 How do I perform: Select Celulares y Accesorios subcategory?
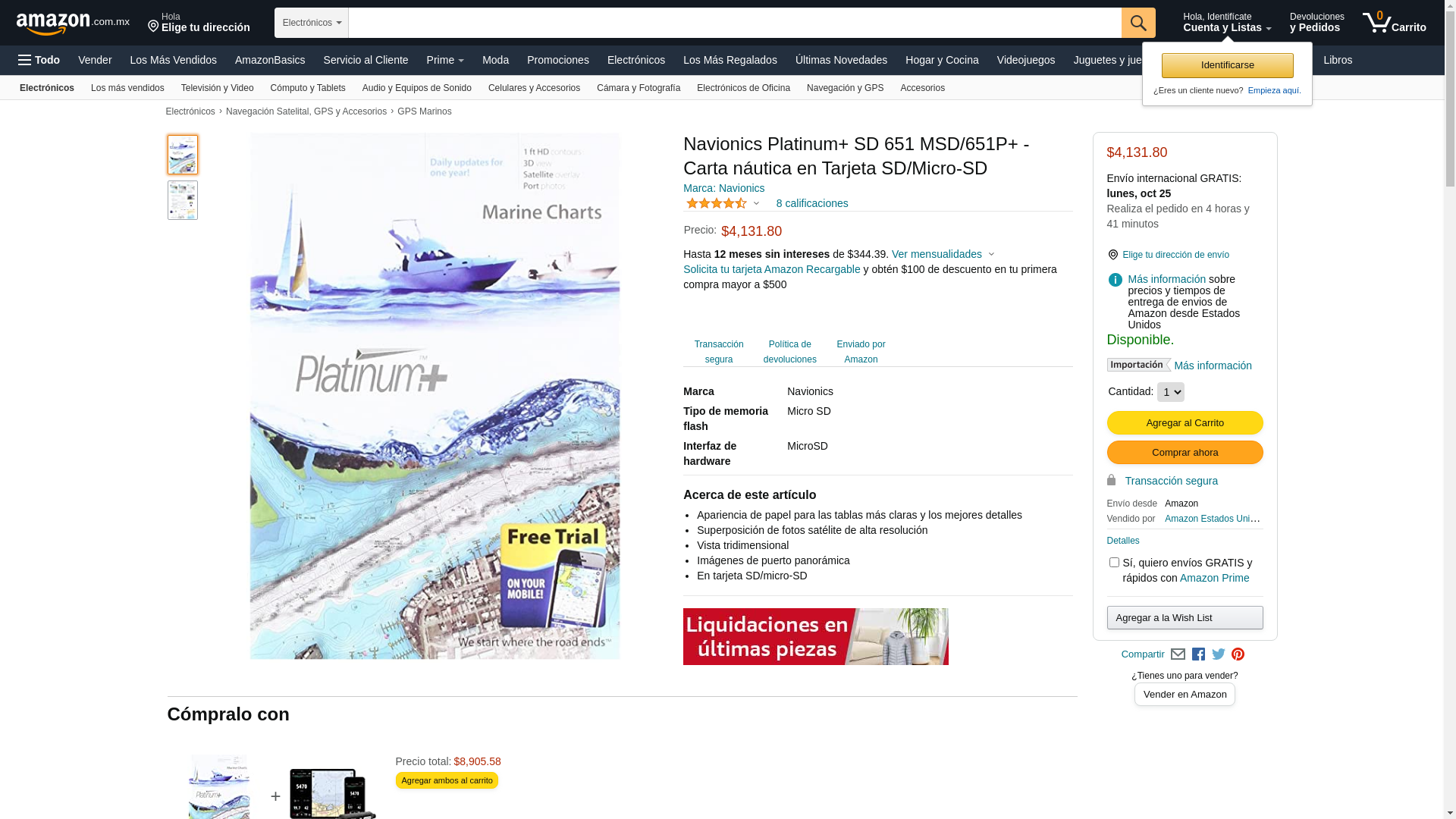tap(534, 88)
